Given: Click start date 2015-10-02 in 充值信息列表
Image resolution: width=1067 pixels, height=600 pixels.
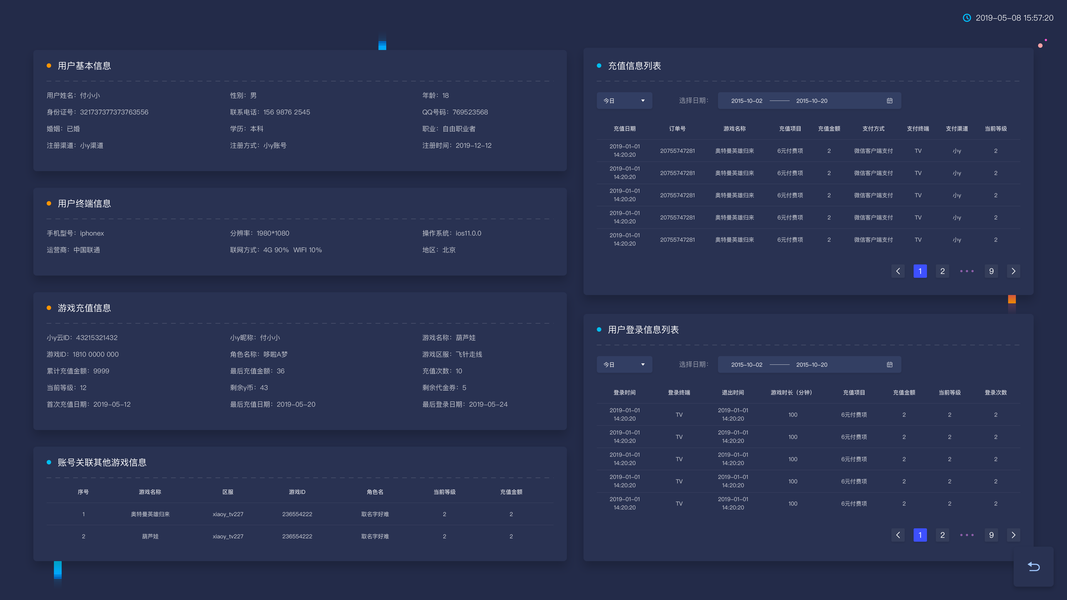Looking at the screenshot, I should point(746,101).
